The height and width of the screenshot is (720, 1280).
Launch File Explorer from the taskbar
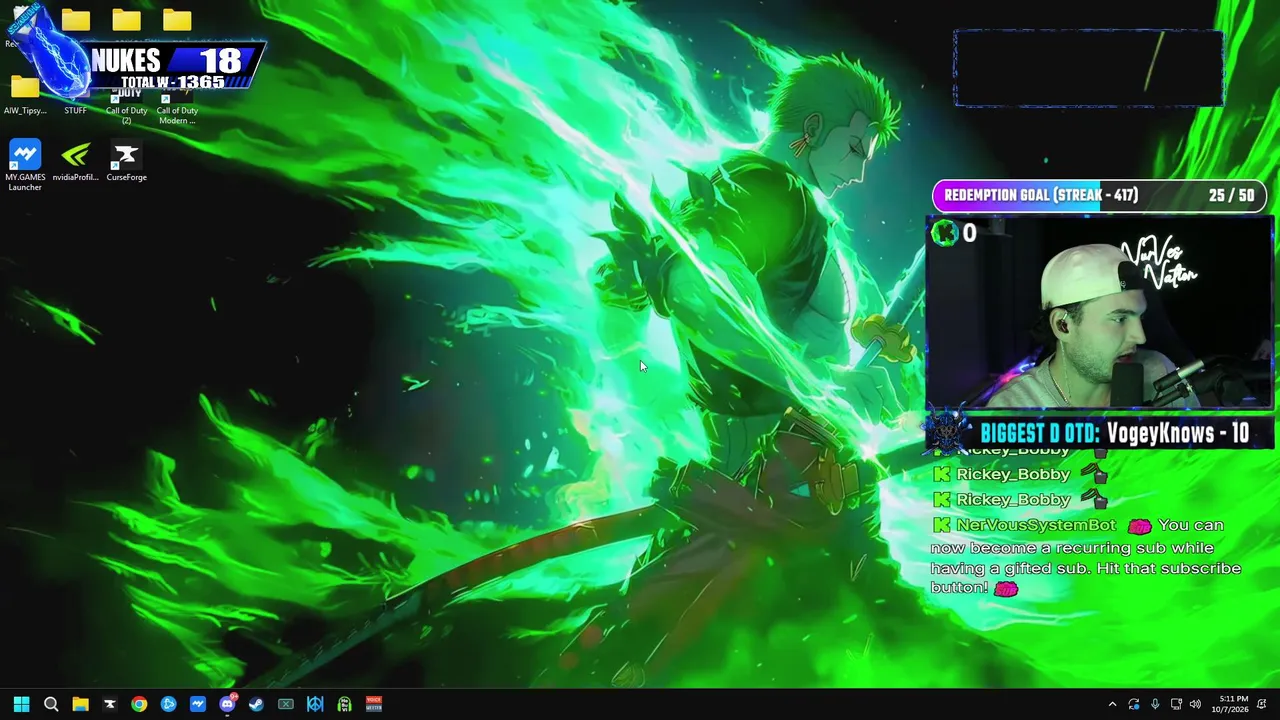click(80, 704)
